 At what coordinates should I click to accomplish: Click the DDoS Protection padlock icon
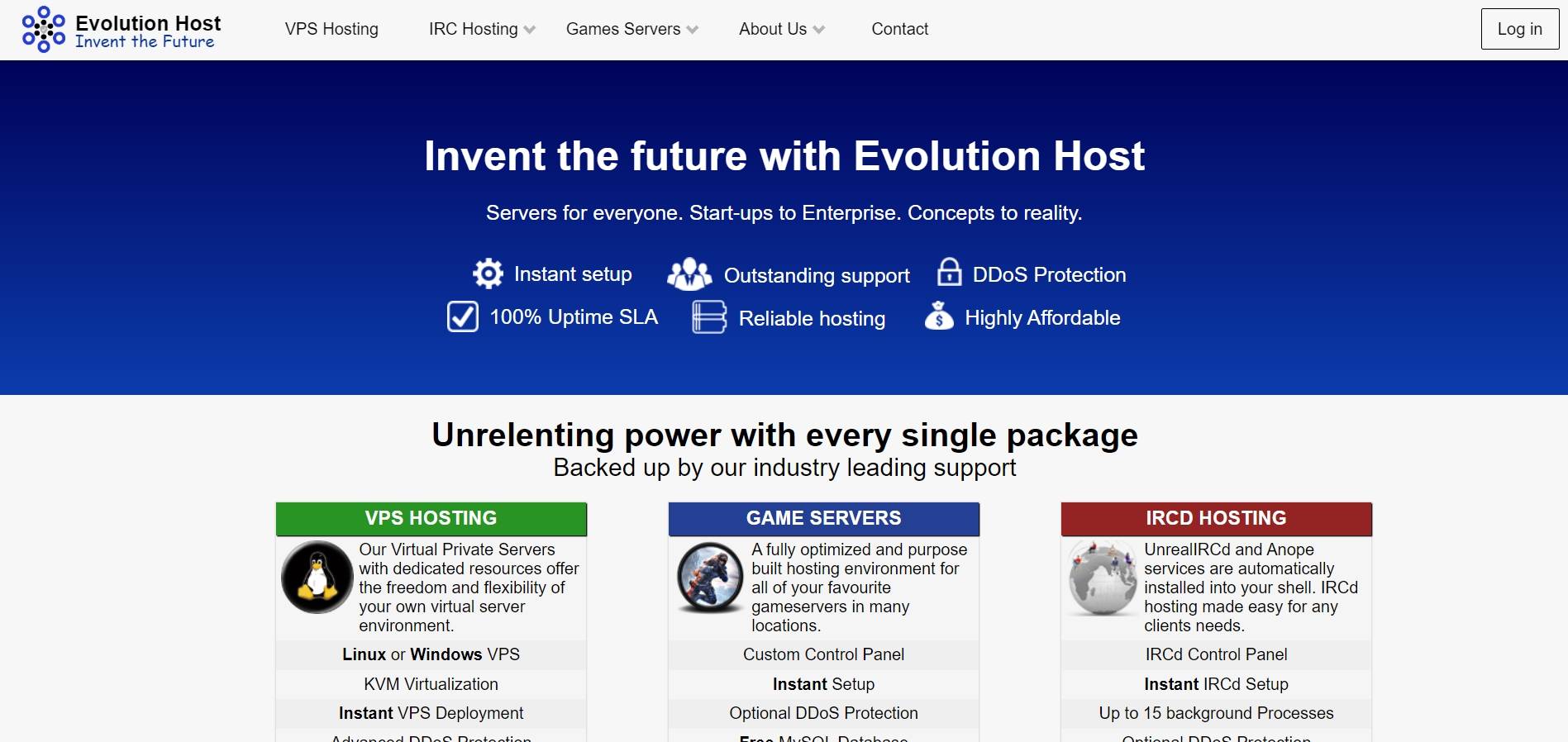pos(949,272)
